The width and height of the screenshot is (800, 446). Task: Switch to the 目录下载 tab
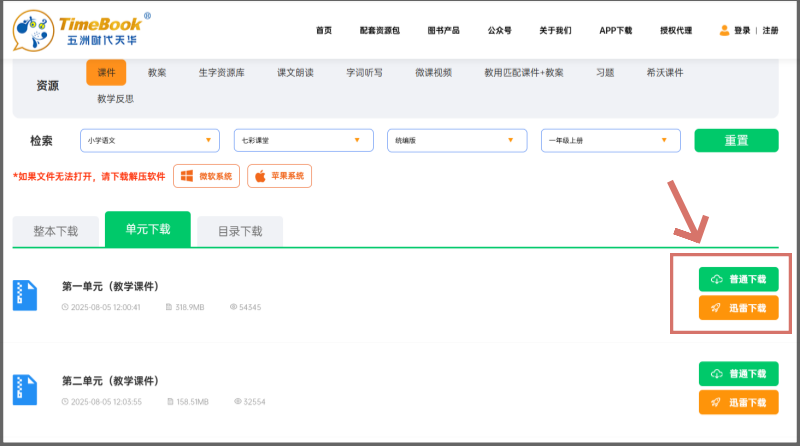coord(240,231)
